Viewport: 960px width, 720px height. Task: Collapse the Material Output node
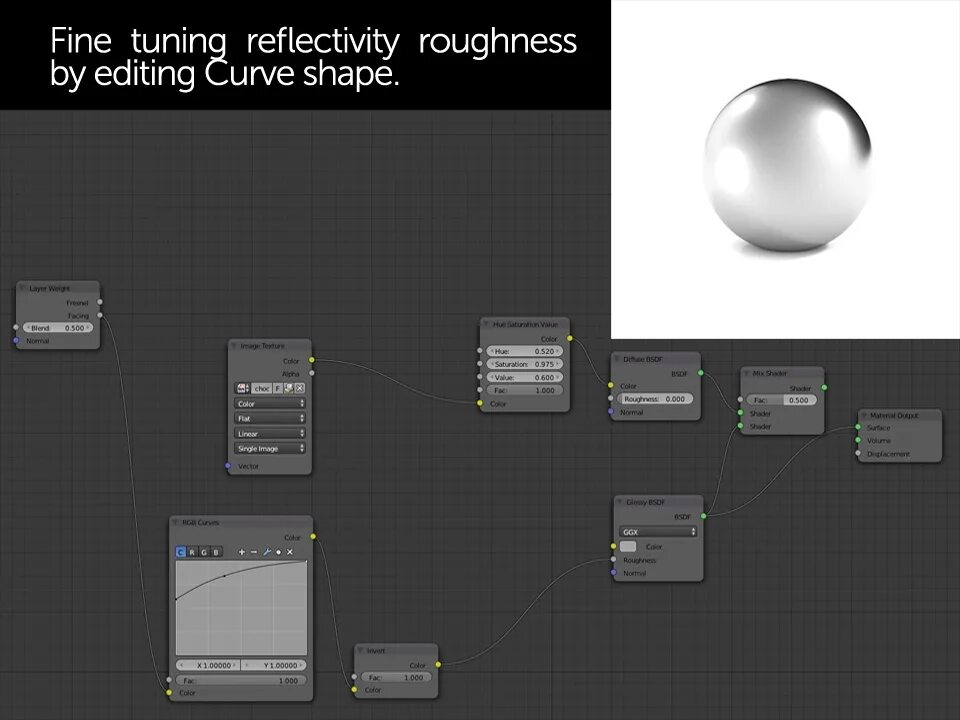coord(863,415)
